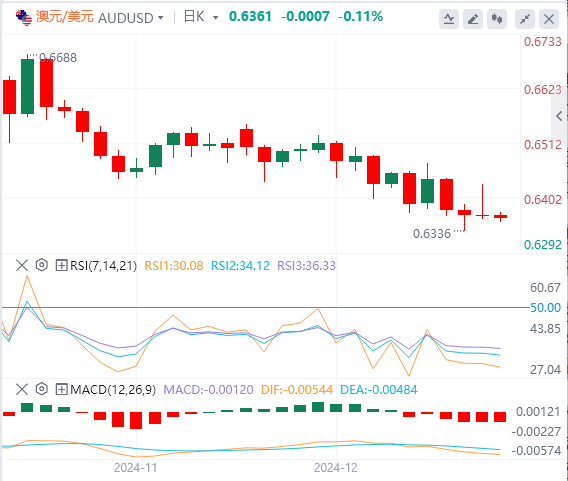The width and height of the screenshot is (568, 481).
Task: Remove the RSI indicator panel
Action: 22,265
